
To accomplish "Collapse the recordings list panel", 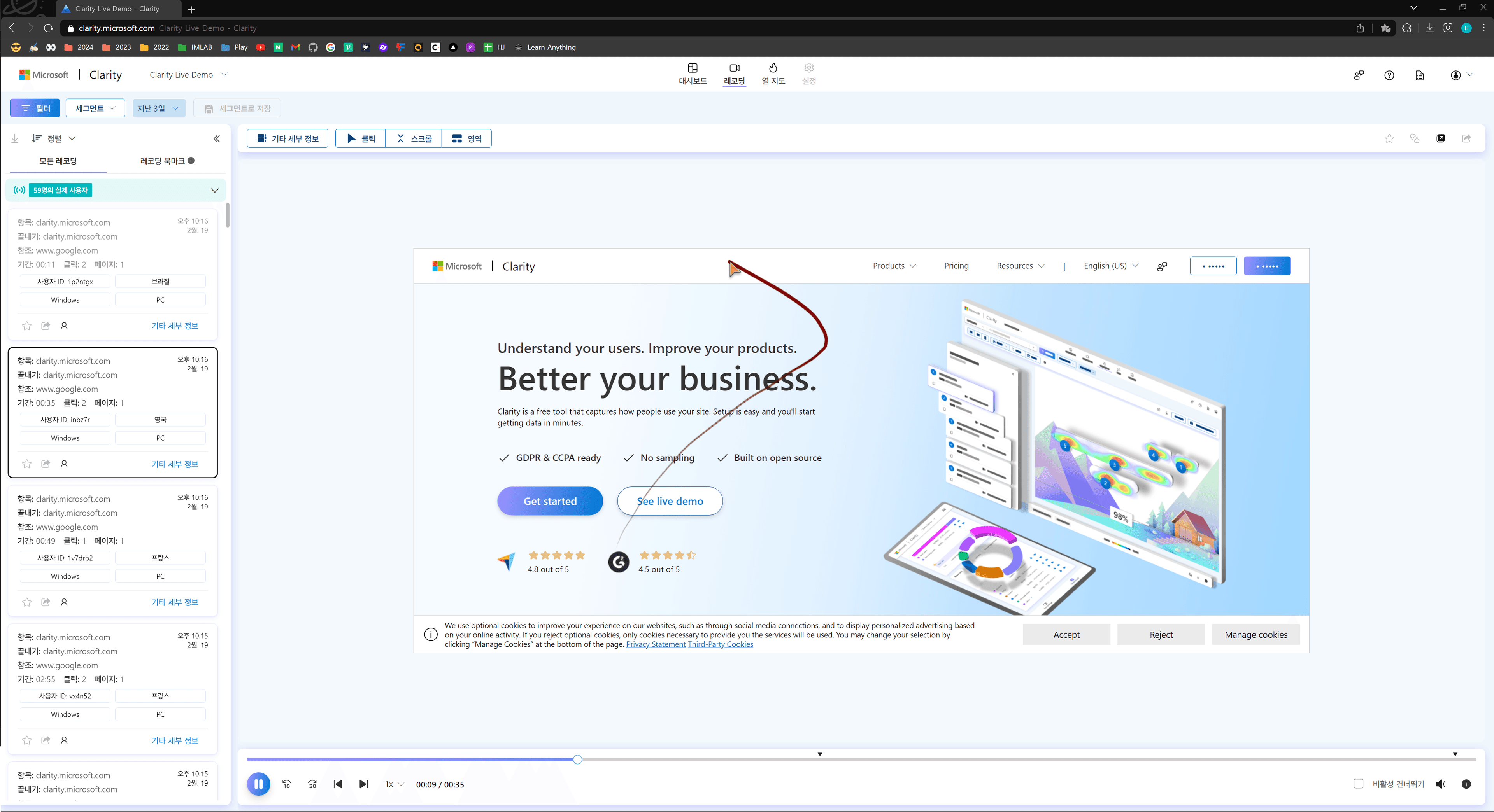I will pos(216,138).
